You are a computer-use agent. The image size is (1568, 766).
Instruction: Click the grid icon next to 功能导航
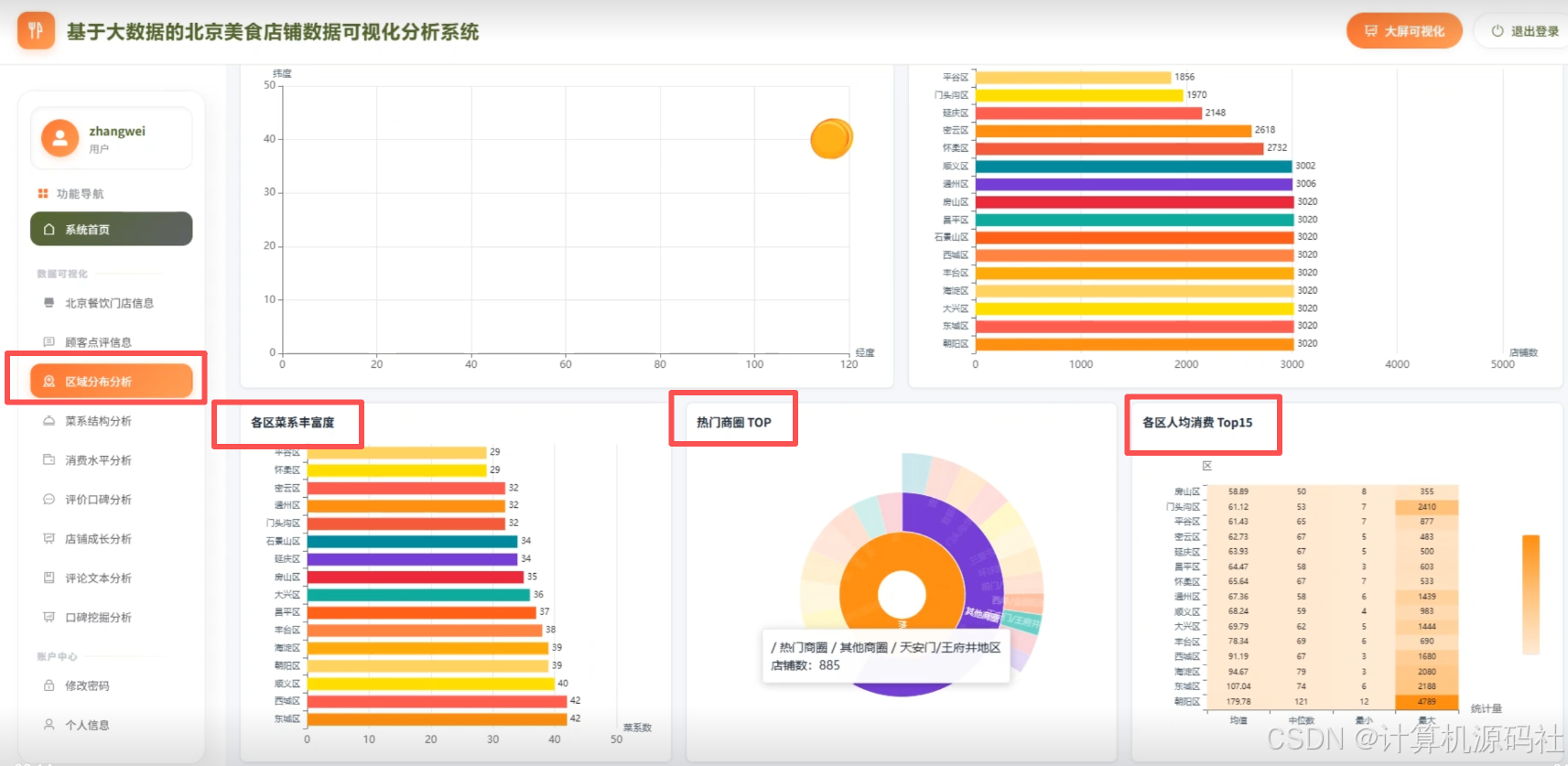coord(43,193)
